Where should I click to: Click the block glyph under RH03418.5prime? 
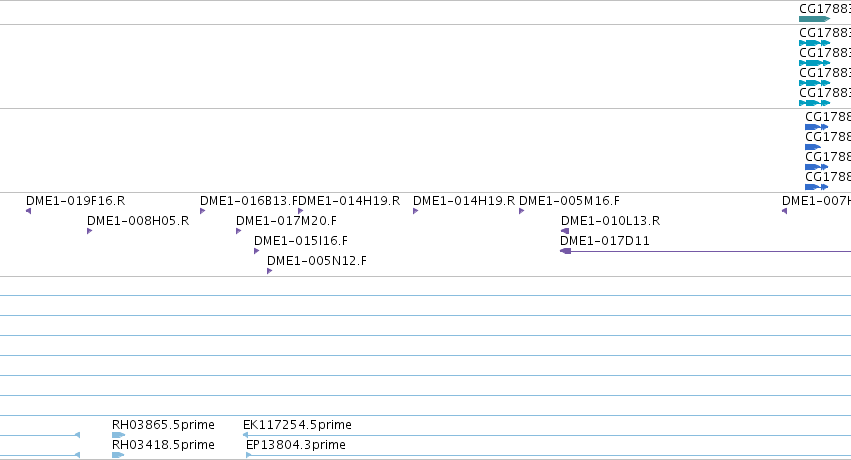(x=118, y=455)
